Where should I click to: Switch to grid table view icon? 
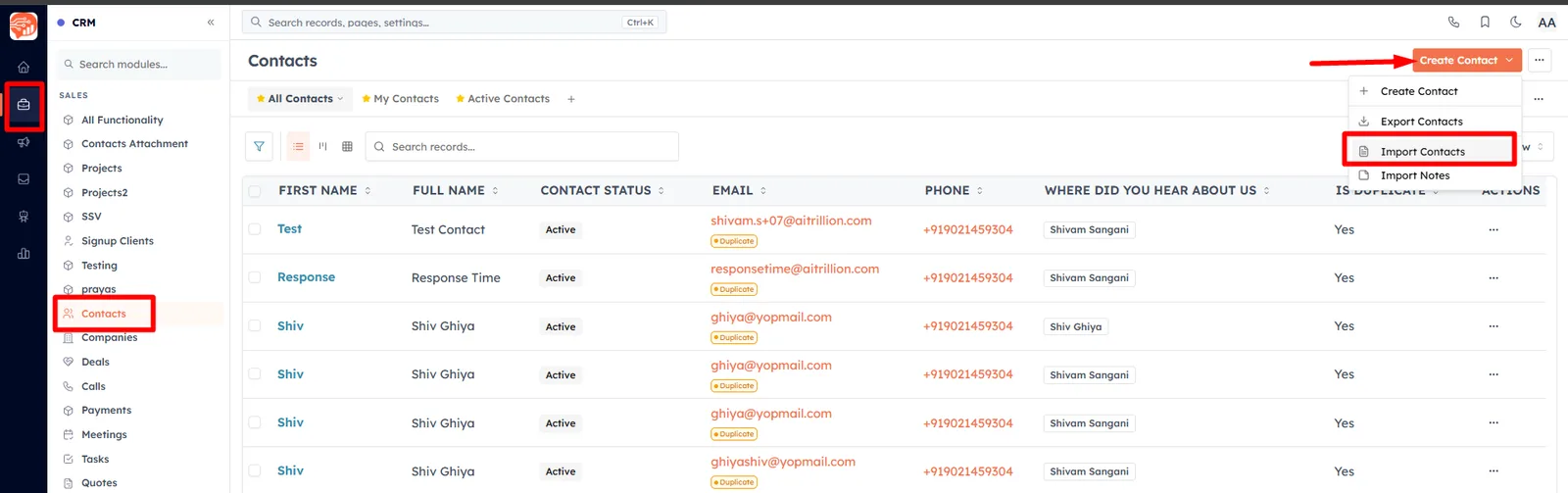click(x=347, y=147)
